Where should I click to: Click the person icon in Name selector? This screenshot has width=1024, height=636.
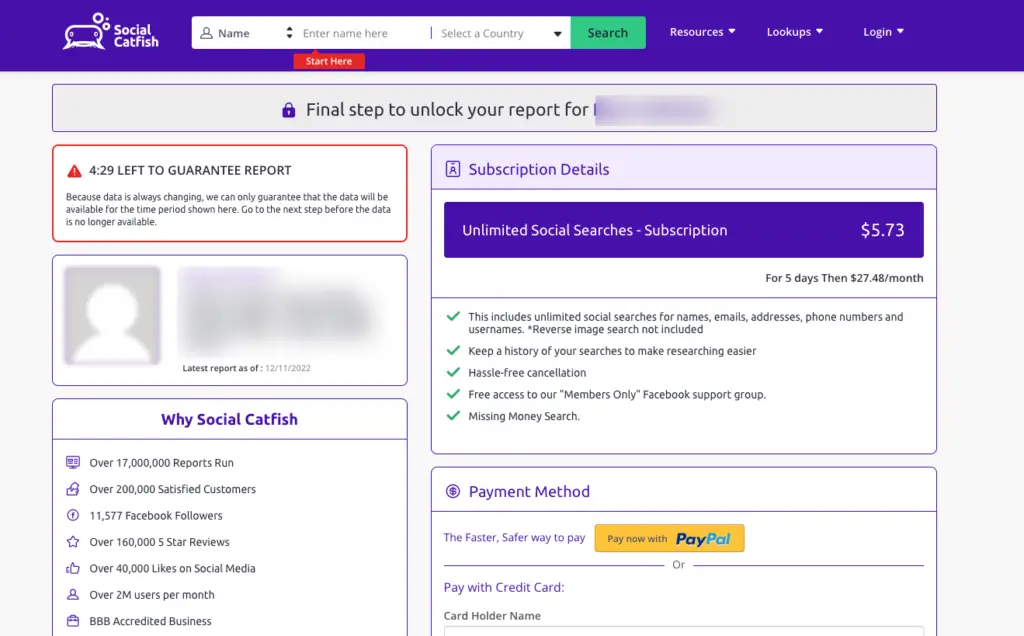point(206,33)
